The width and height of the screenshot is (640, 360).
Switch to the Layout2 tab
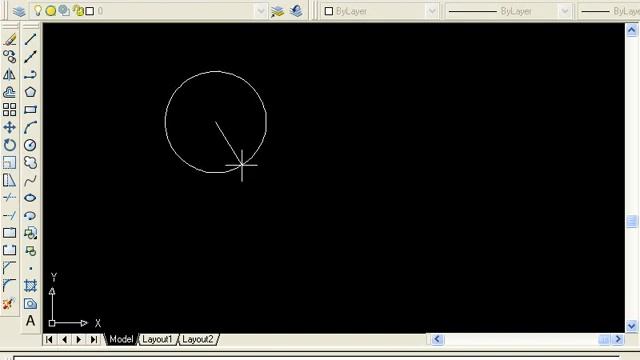pos(198,339)
